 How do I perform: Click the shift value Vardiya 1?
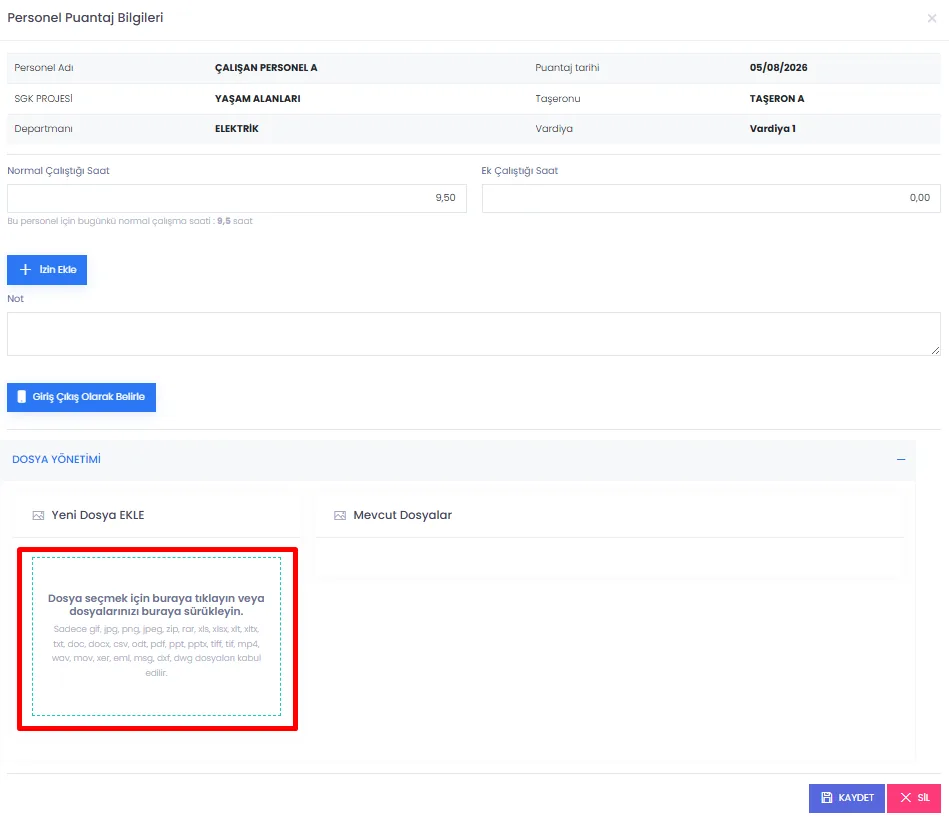pyautogui.click(x=772, y=129)
